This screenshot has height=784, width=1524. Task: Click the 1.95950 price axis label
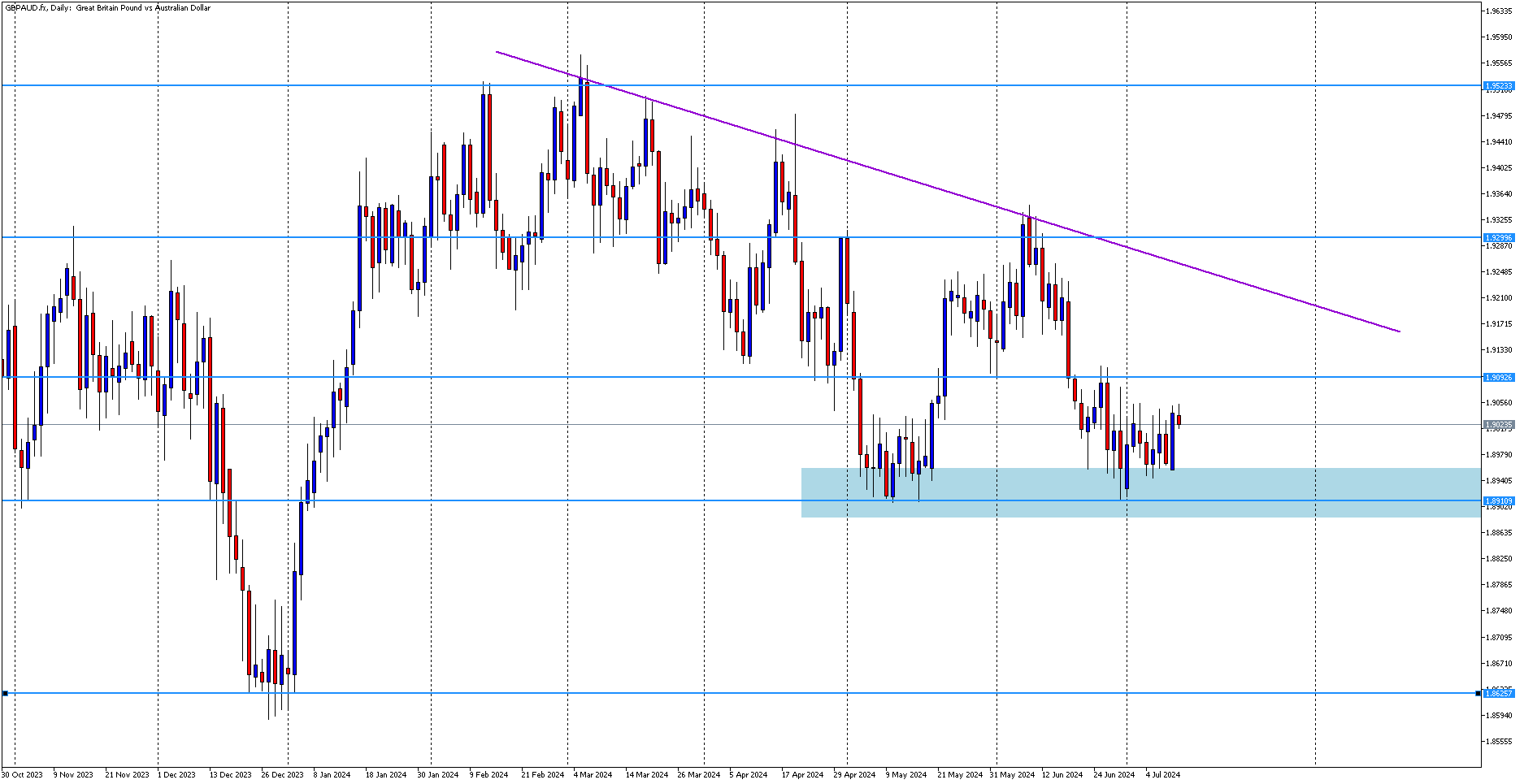[x=1500, y=37]
